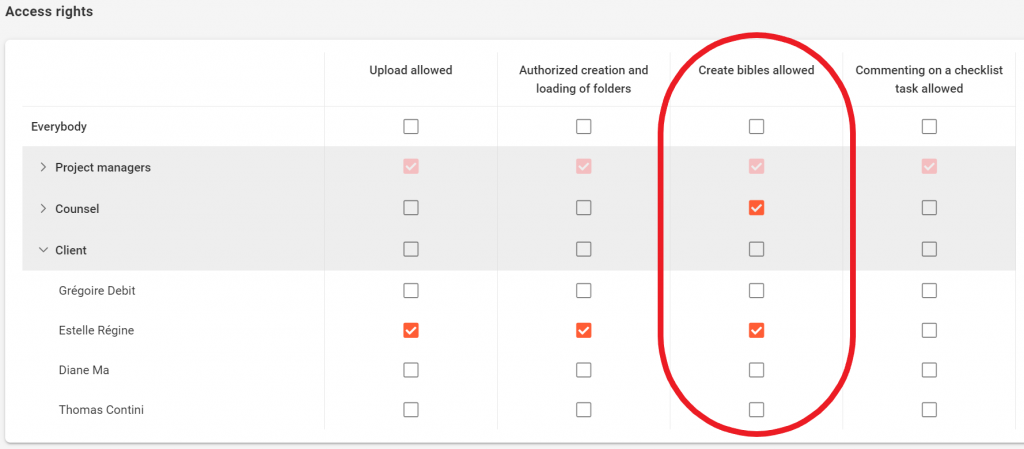Check checklist commenting for Diane Ma
The height and width of the screenshot is (449, 1024).
(x=930, y=370)
